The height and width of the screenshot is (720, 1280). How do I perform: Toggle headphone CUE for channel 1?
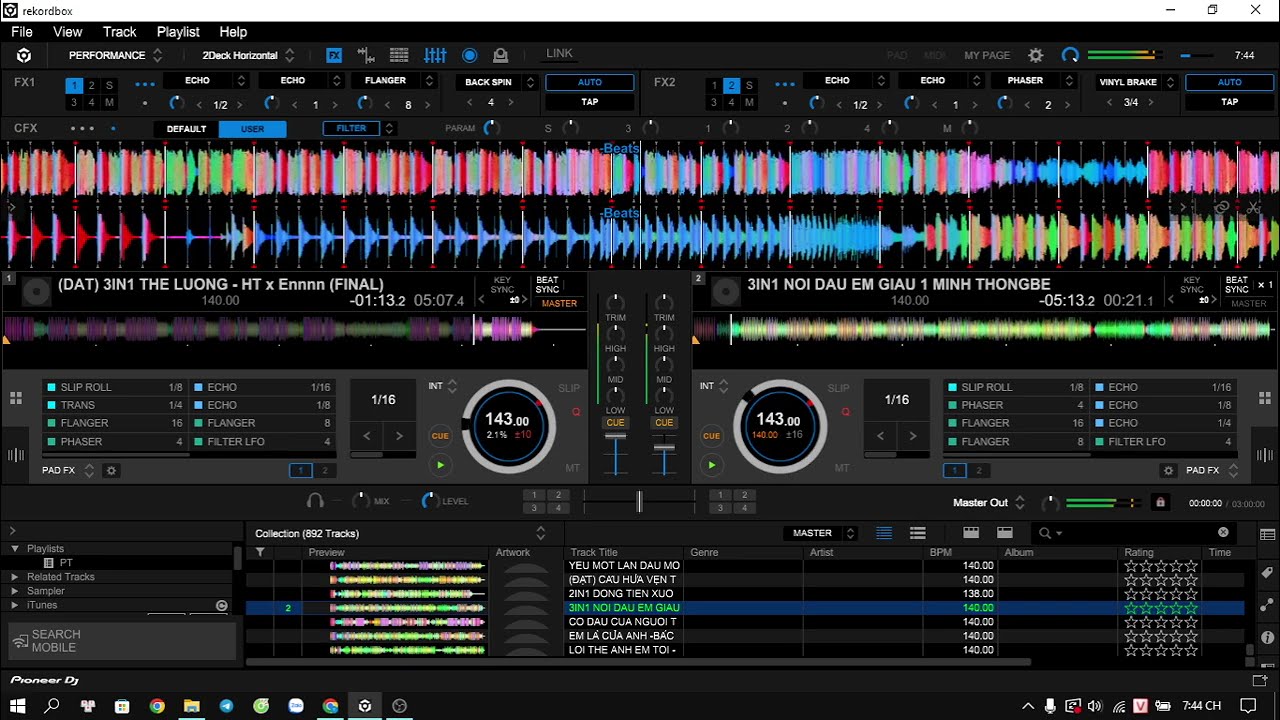point(615,423)
